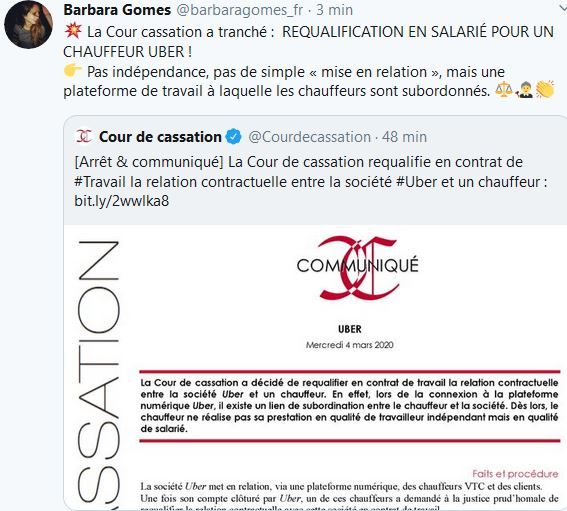
Task: Open Barbara Gomes profile avatar photo
Action: tap(28, 24)
